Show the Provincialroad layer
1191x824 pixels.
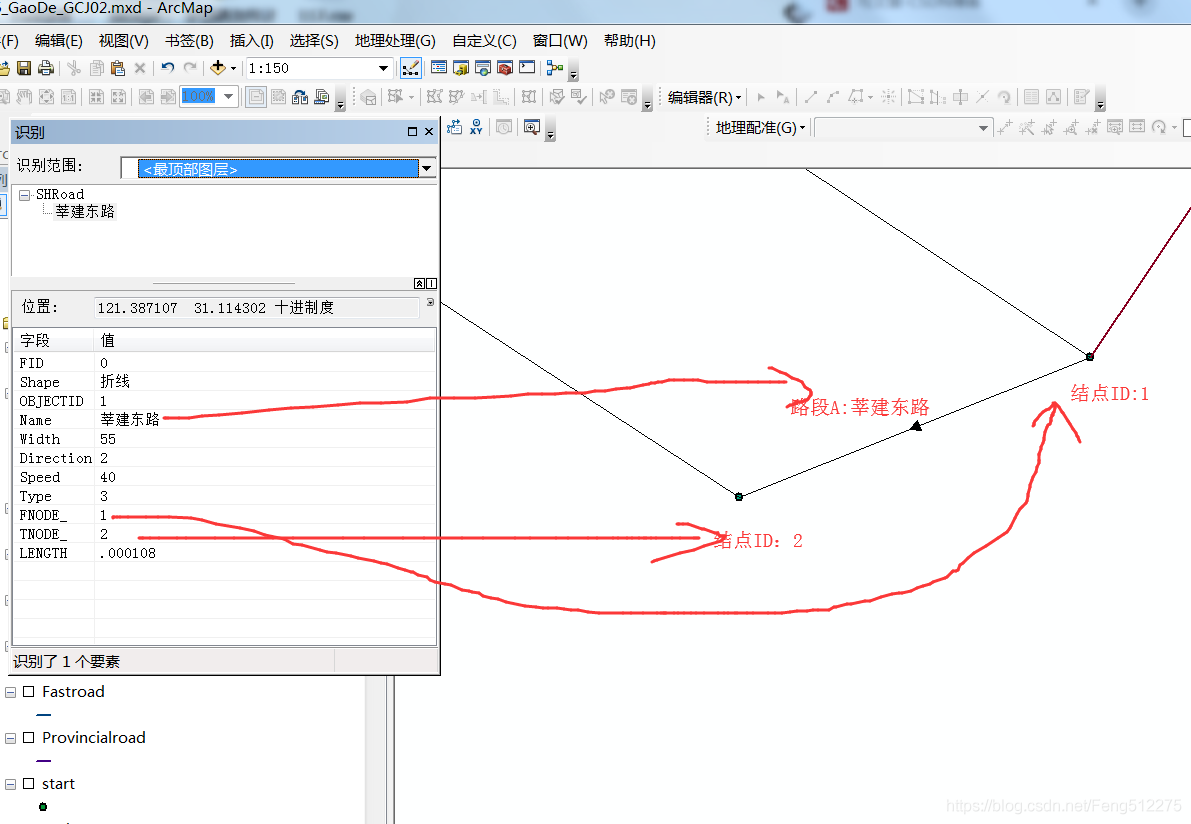(x=29, y=737)
